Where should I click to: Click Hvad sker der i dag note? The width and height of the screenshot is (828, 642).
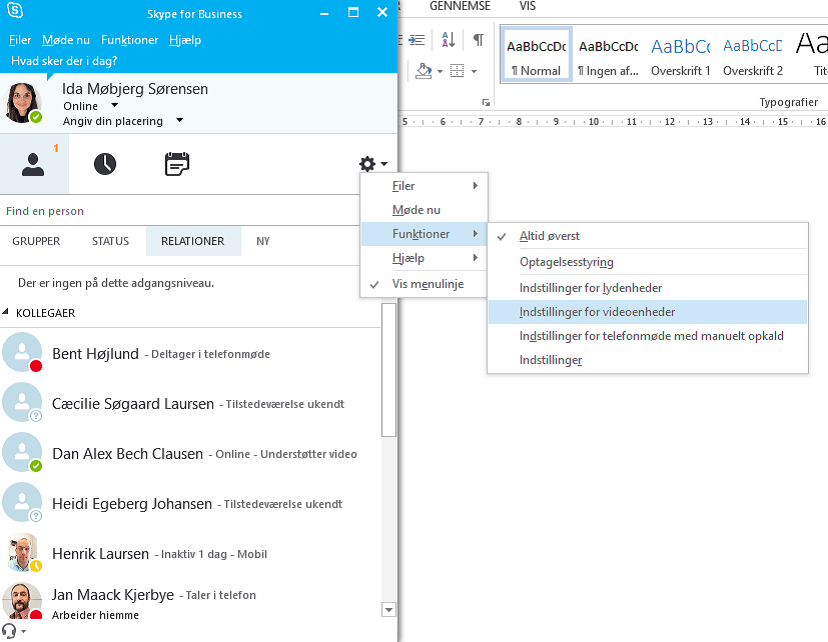(64, 61)
